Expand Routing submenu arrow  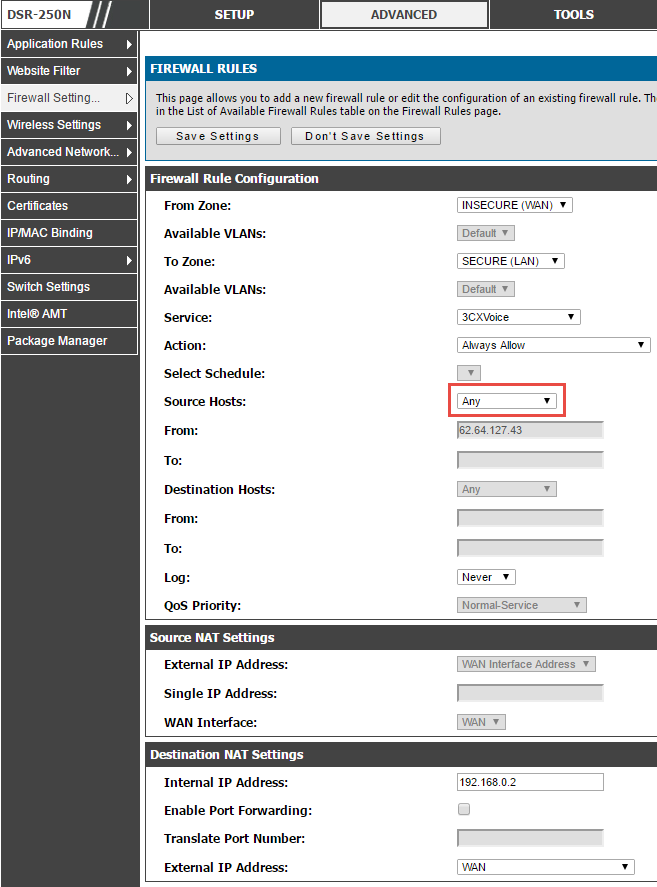(x=129, y=179)
